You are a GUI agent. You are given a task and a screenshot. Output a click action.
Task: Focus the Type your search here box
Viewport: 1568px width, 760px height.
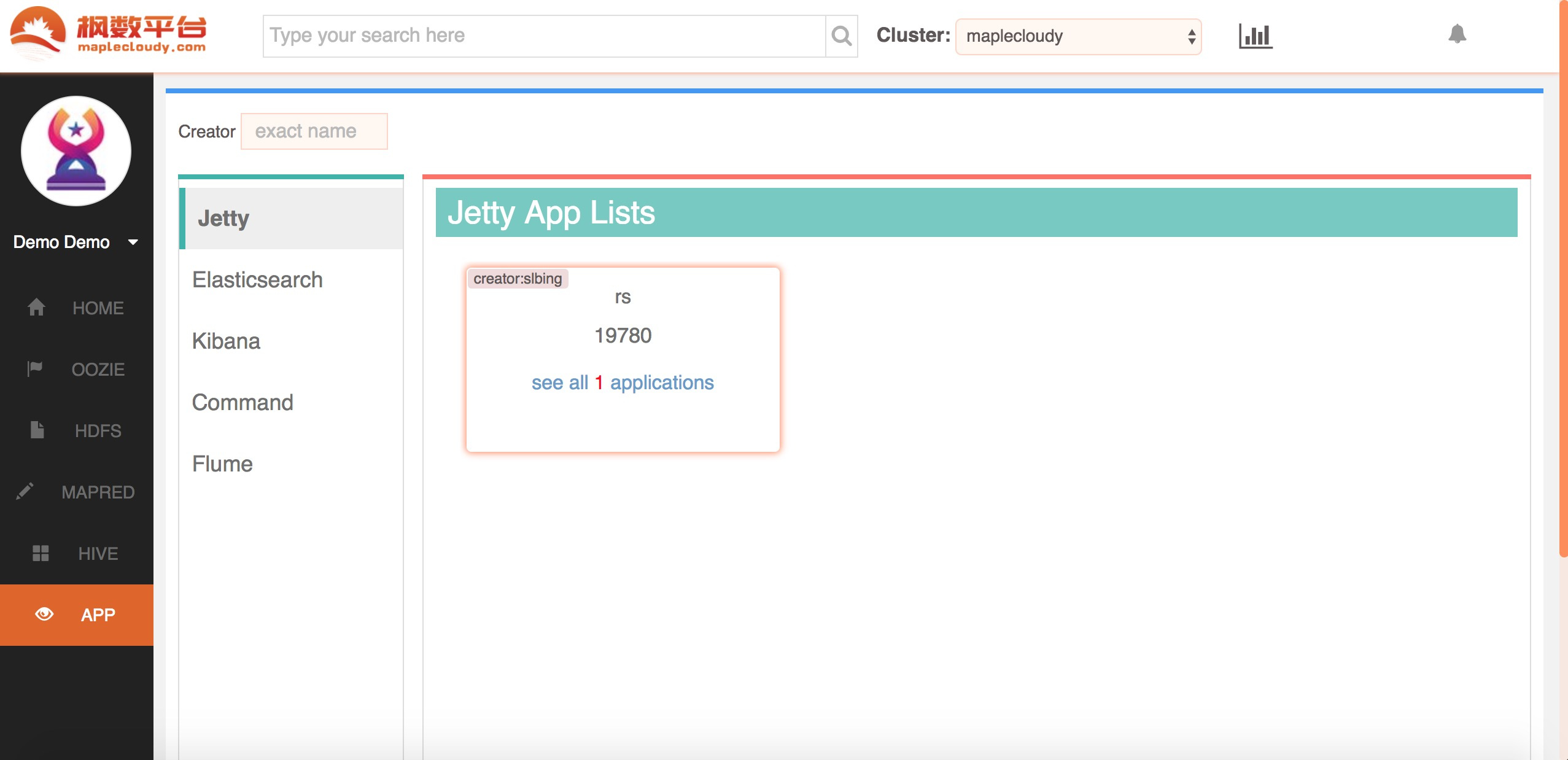(544, 36)
